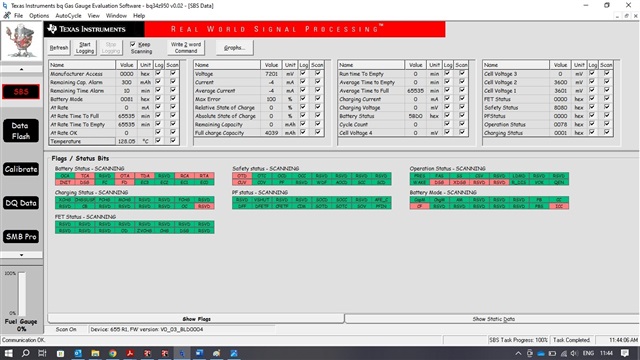Open Adobe Acrobat from the taskbar
The width and height of the screenshot is (640, 360).
point(130,353)
